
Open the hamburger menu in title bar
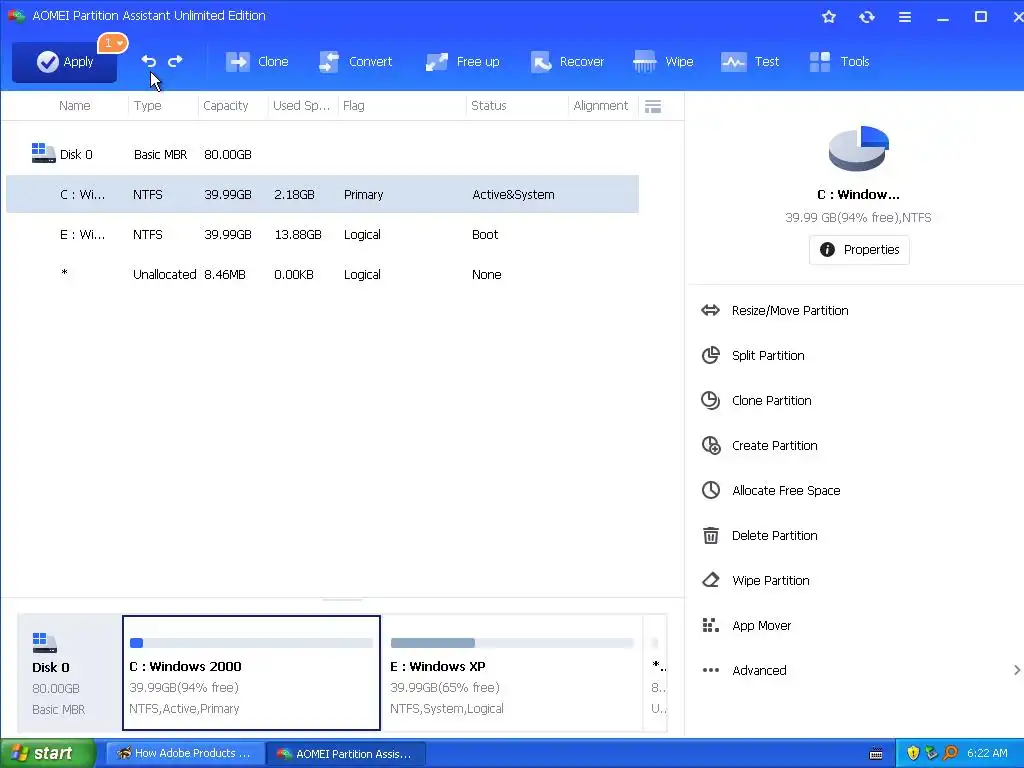coord(904,17)
